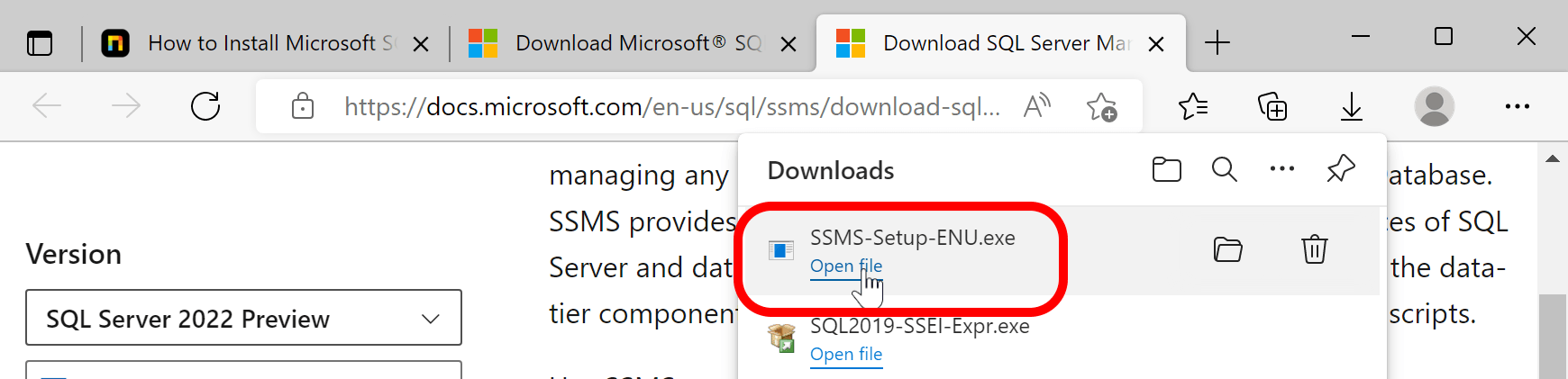Open the Downloads folder icon

pos(1166,169)
